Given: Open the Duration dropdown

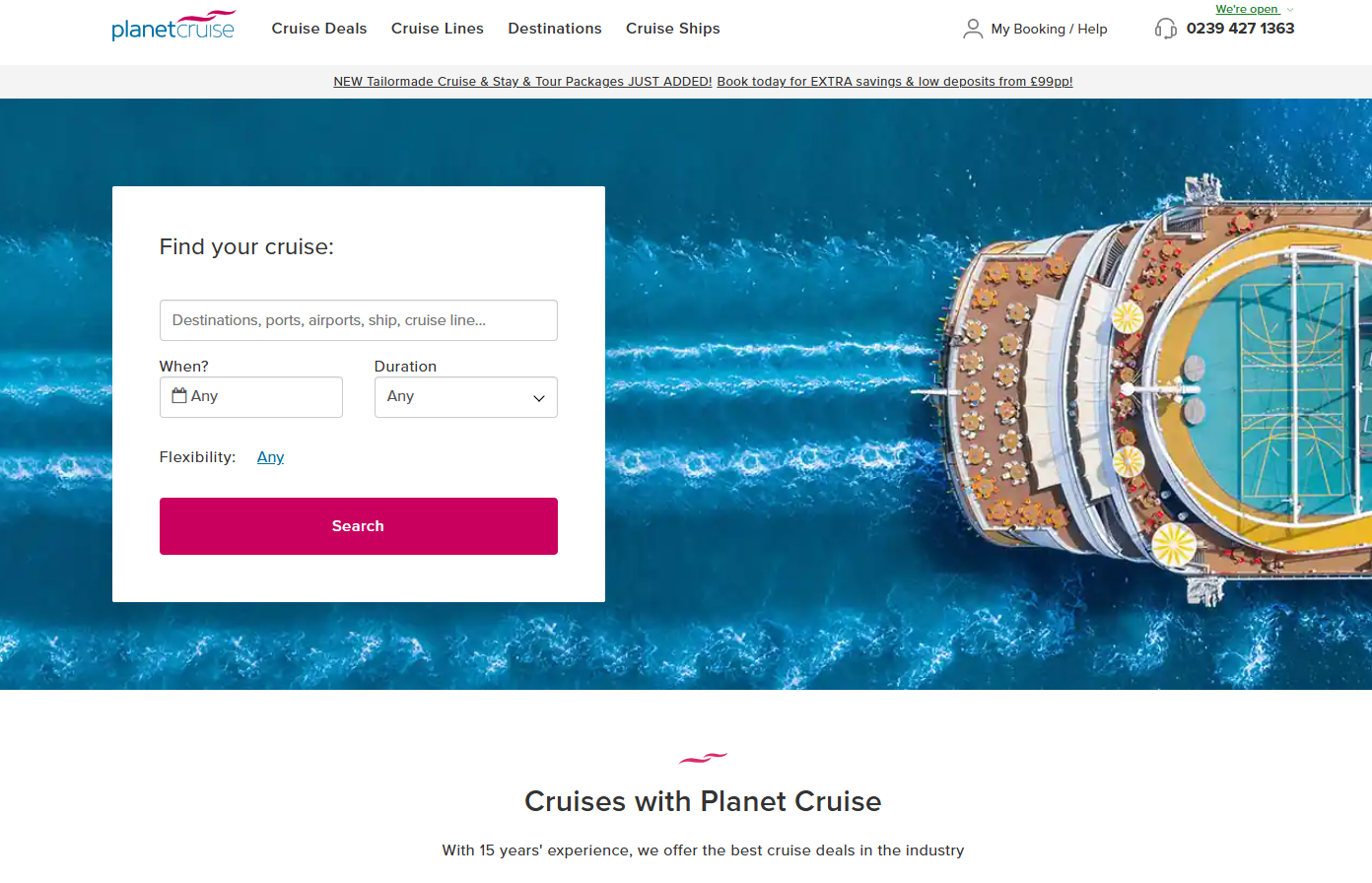Looking at the screenshot, I should pos(465,397).
